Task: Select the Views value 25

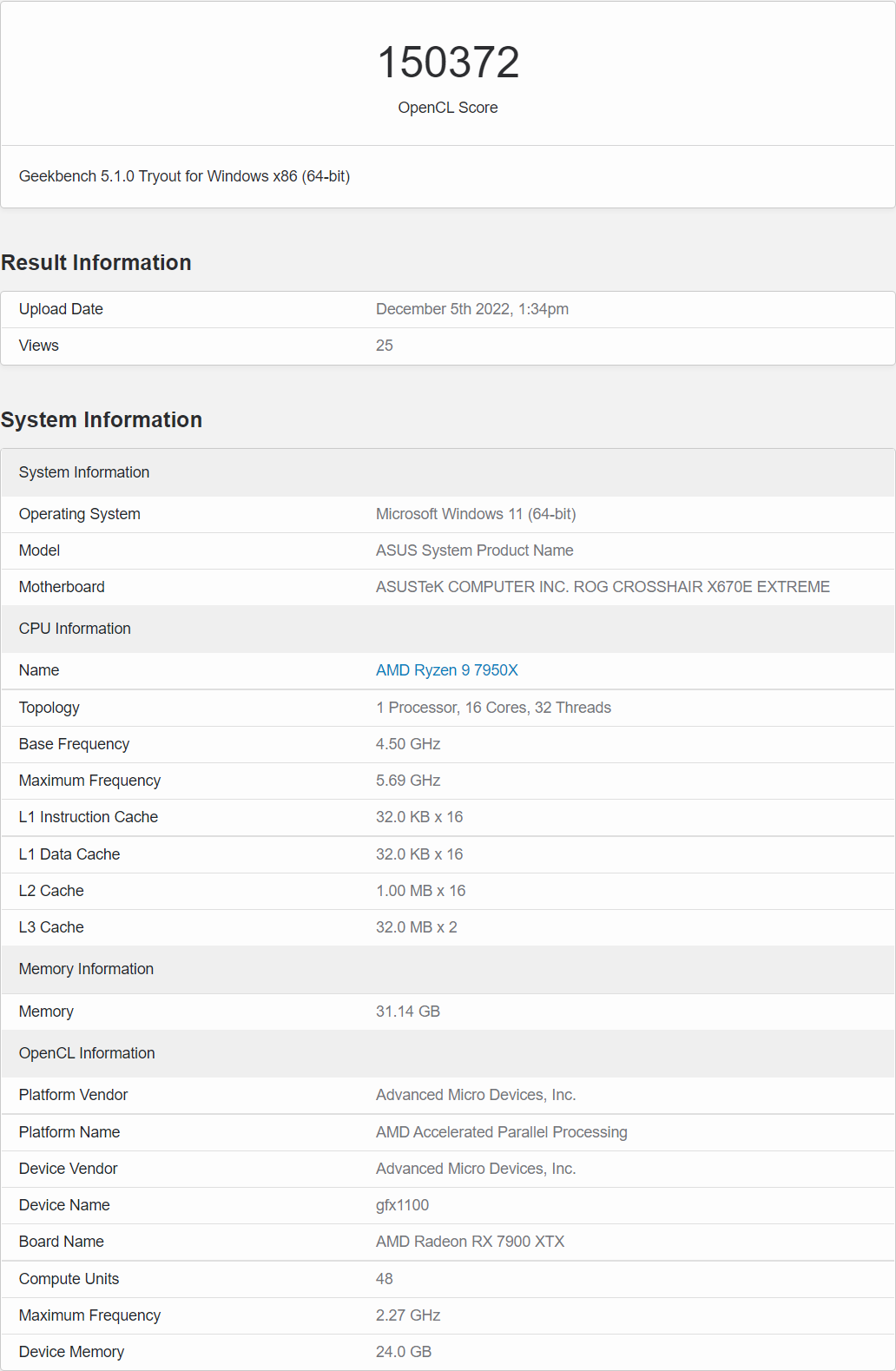Action: click(x=385, y=346)
